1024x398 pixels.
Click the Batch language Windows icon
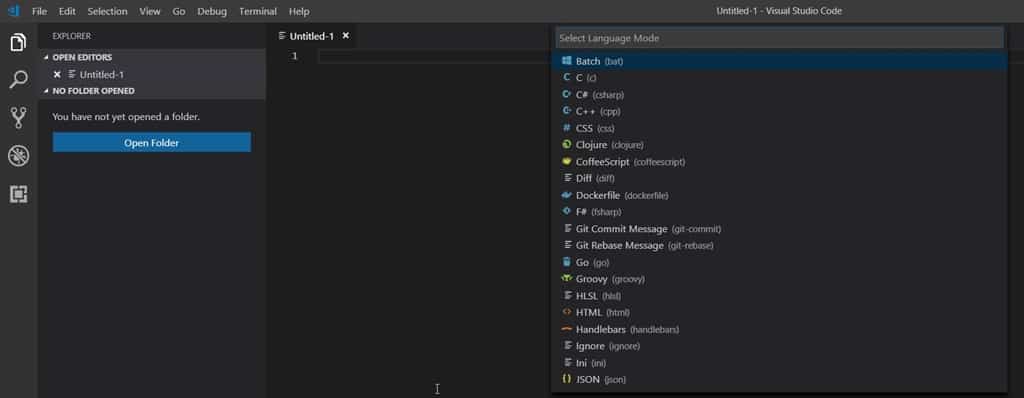[566, 61]
